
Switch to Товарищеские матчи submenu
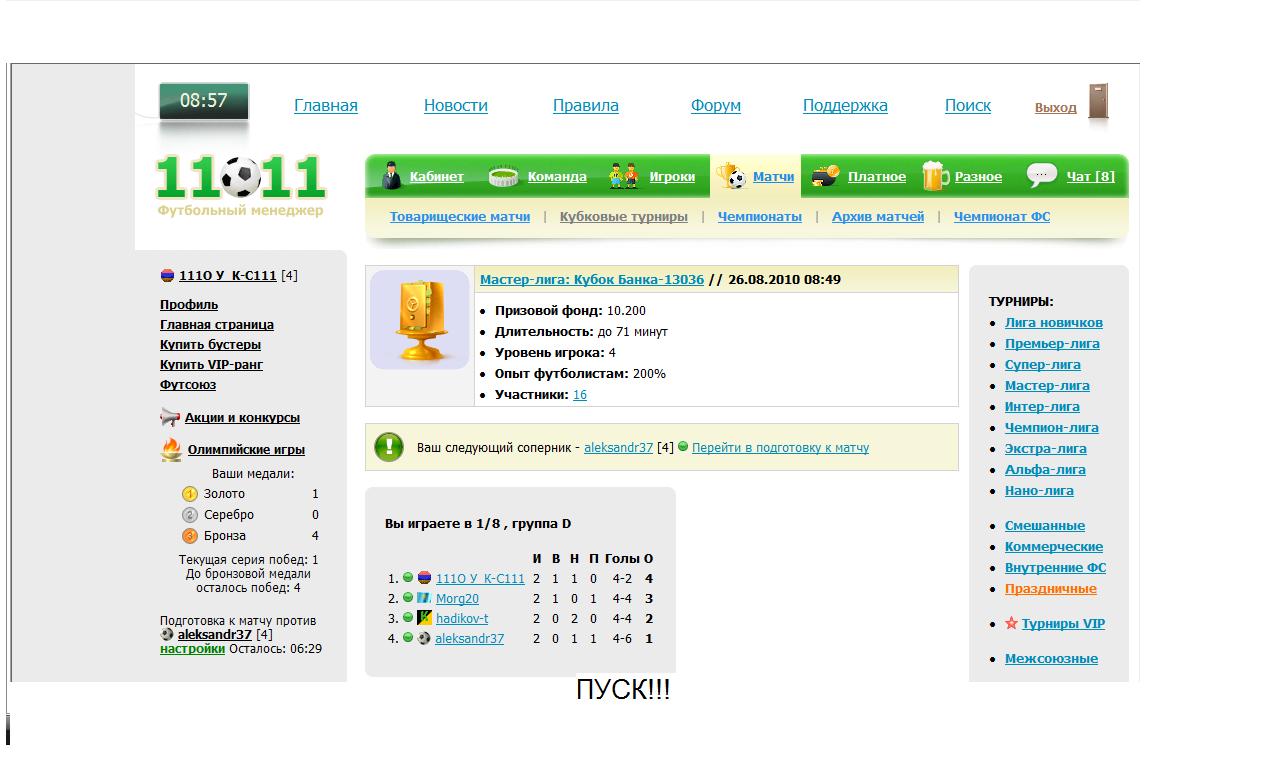(x=460, y=217)
